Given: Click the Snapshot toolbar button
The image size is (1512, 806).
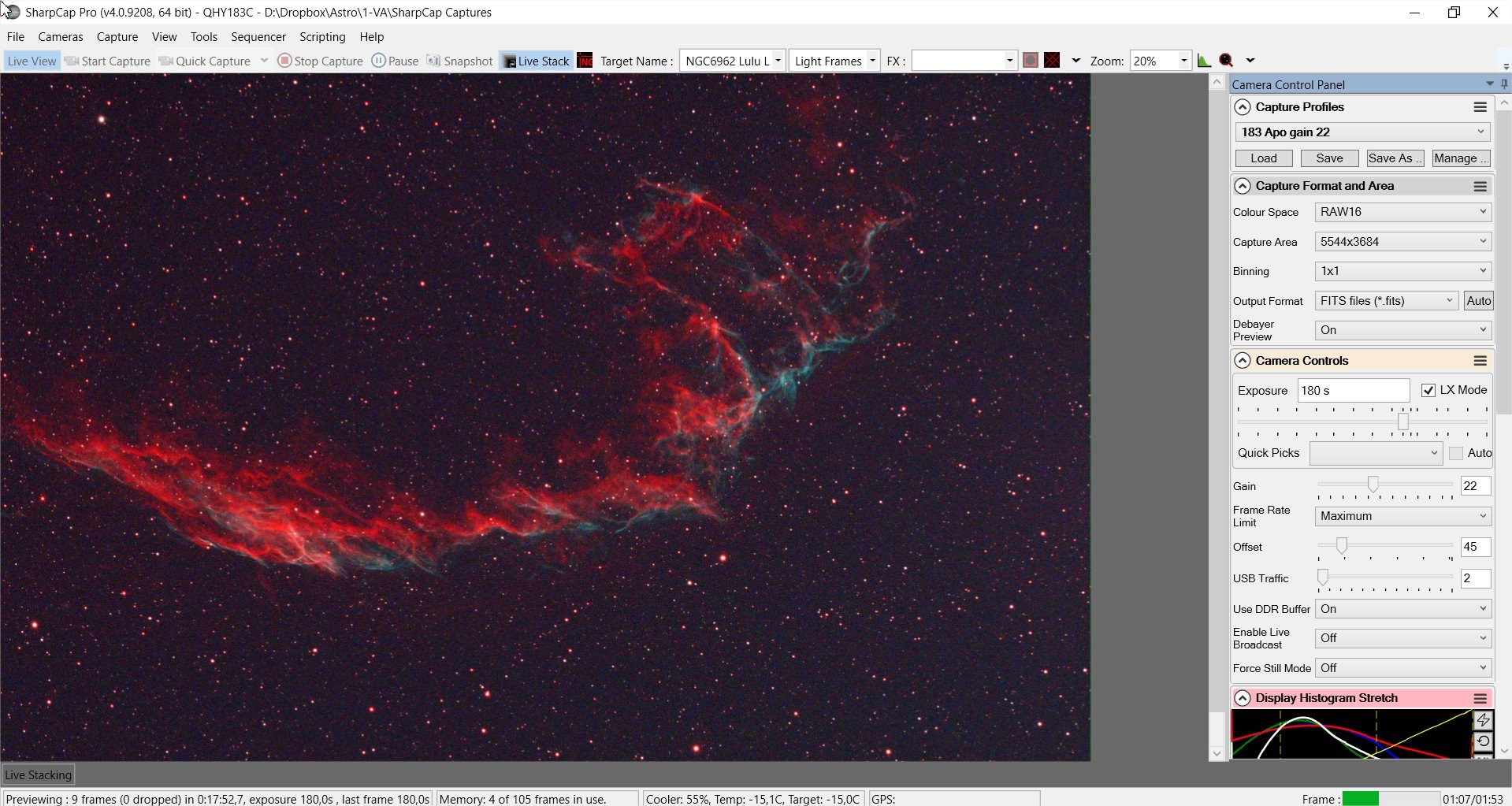Looking at the screenshot, I should [x=459, y=61].
